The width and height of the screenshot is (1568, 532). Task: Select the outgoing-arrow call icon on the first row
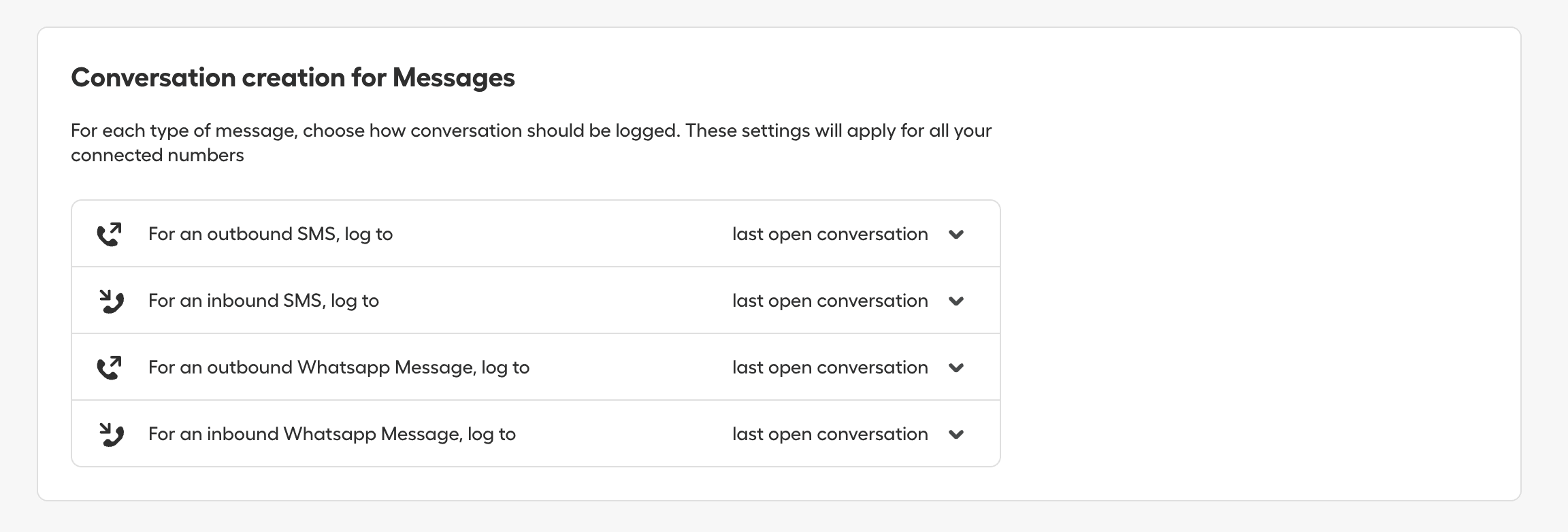[111, 233]
